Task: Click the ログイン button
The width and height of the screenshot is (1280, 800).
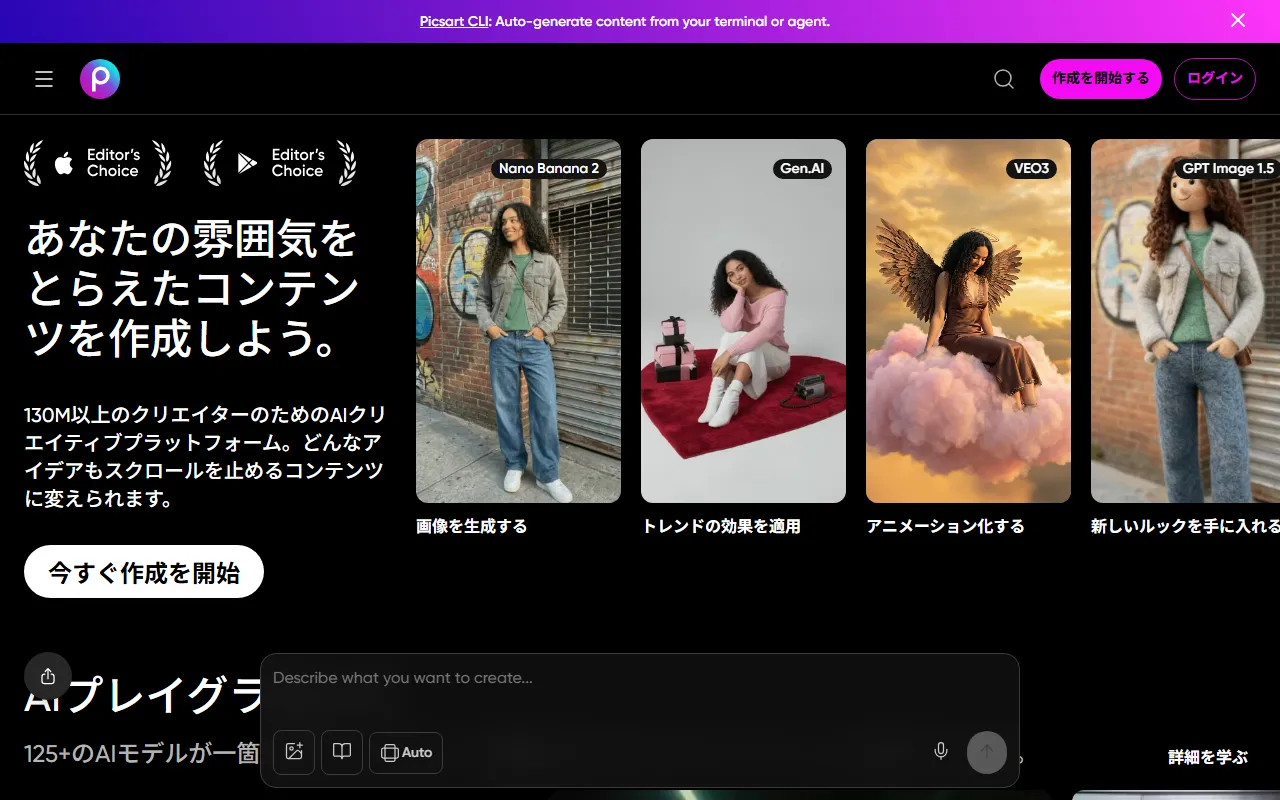Action: pos(1215,79)
